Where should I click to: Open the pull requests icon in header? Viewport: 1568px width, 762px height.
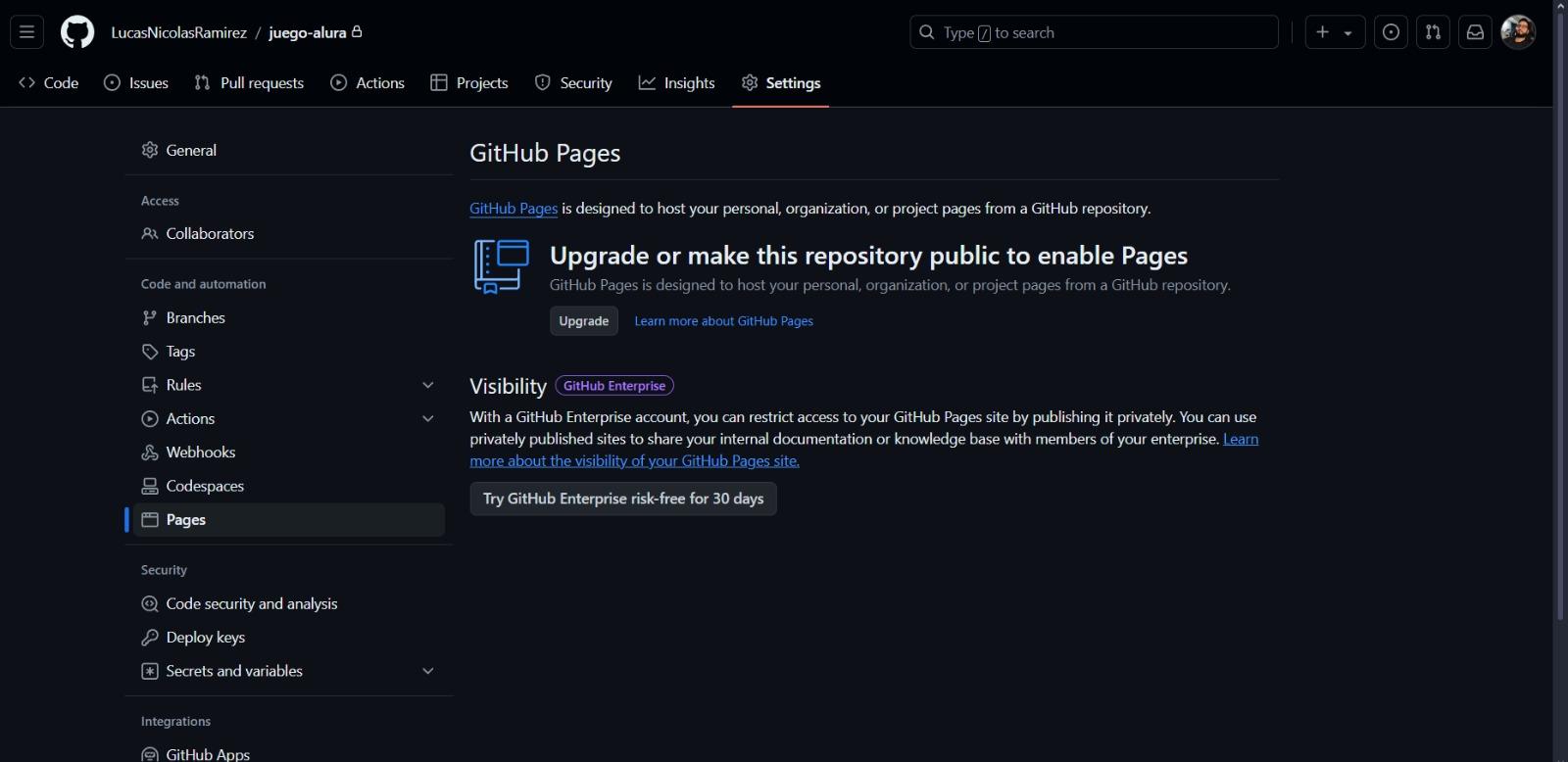1433,32
